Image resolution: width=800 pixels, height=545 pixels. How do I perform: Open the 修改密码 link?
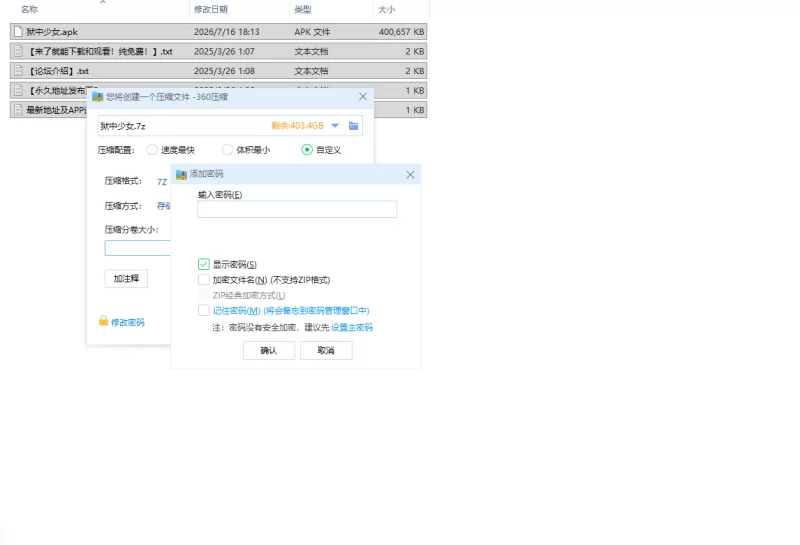click(x=128, y=323)
